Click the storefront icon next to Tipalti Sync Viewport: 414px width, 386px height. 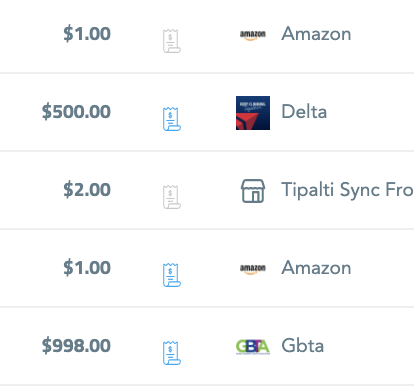(x=253, y=191)
